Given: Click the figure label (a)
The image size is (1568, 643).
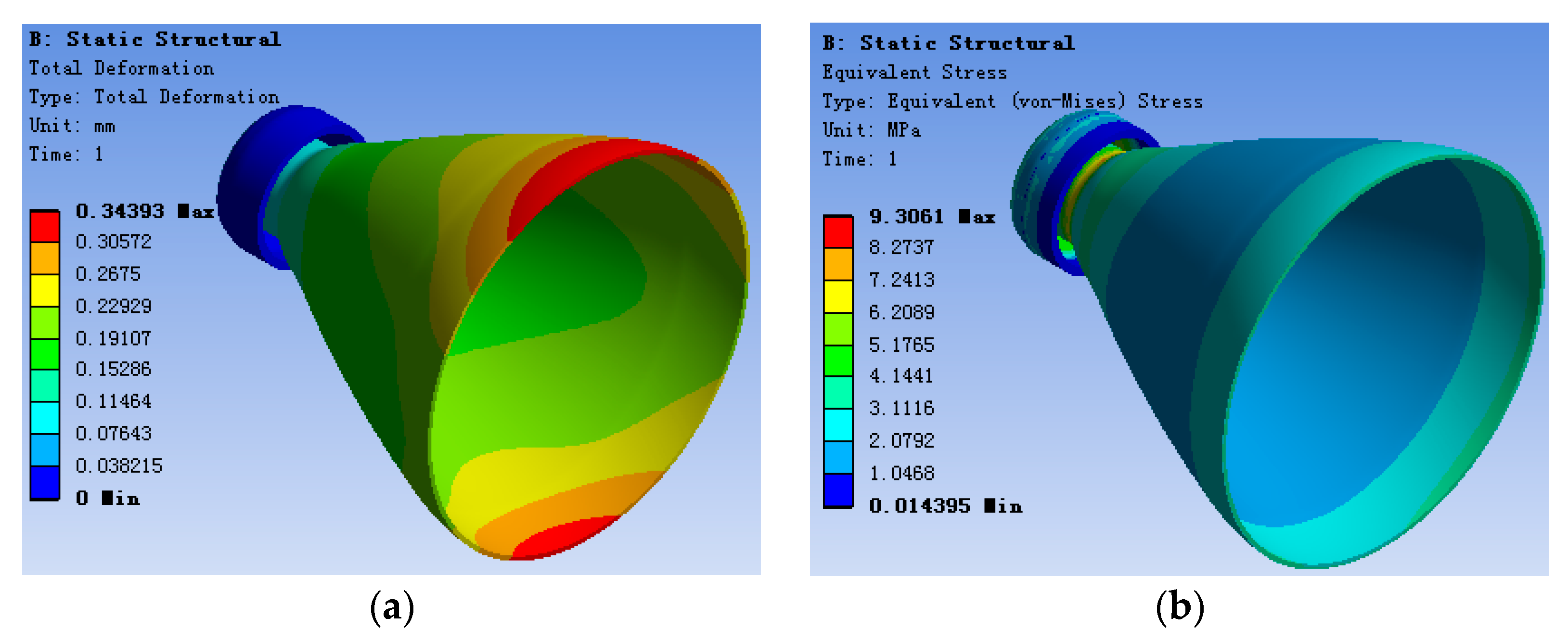Looking at the screenshot, I should 392,608.
